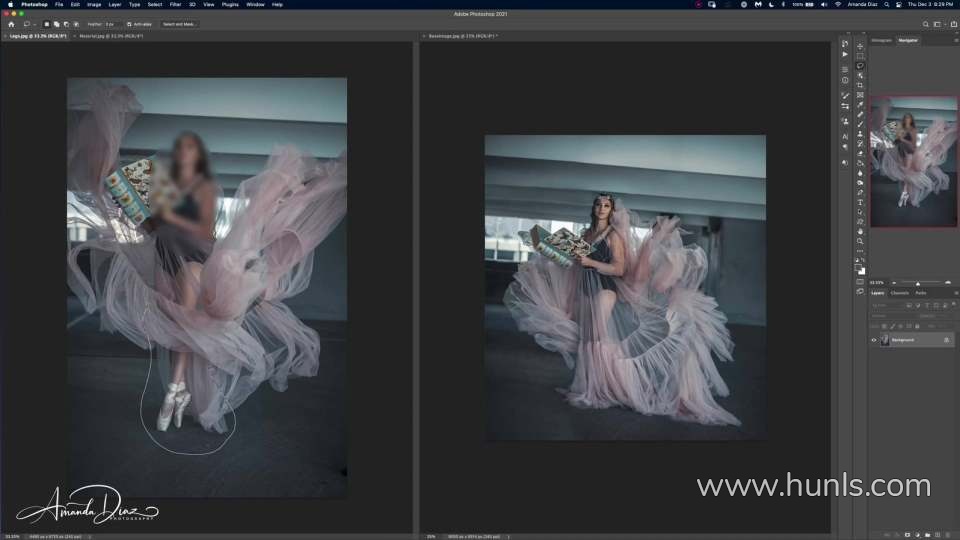Choose New selection mode button
Screen dimensions: 960x540
tap(47, 24)
